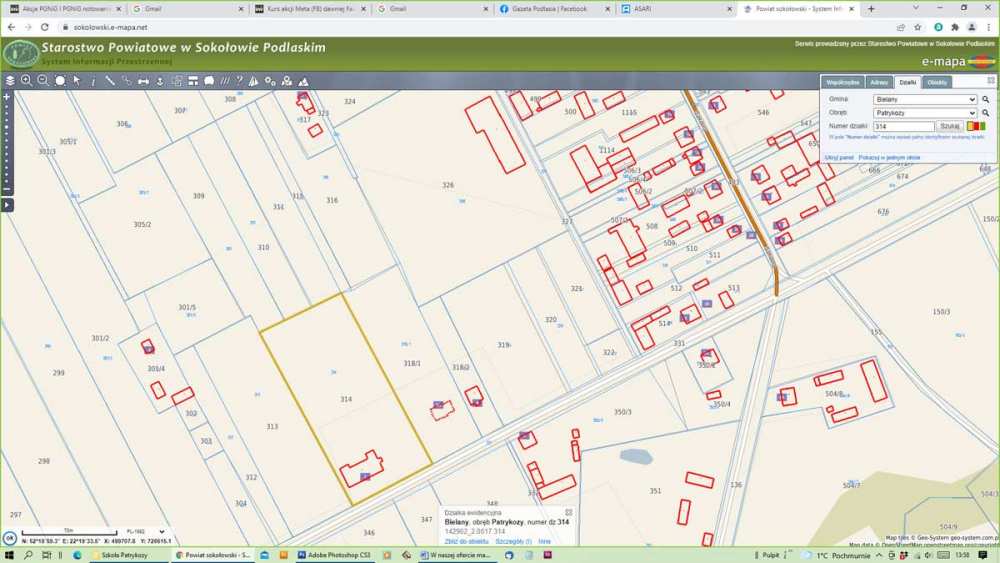Click the Szukaj search button

click(x=950, y=126)
